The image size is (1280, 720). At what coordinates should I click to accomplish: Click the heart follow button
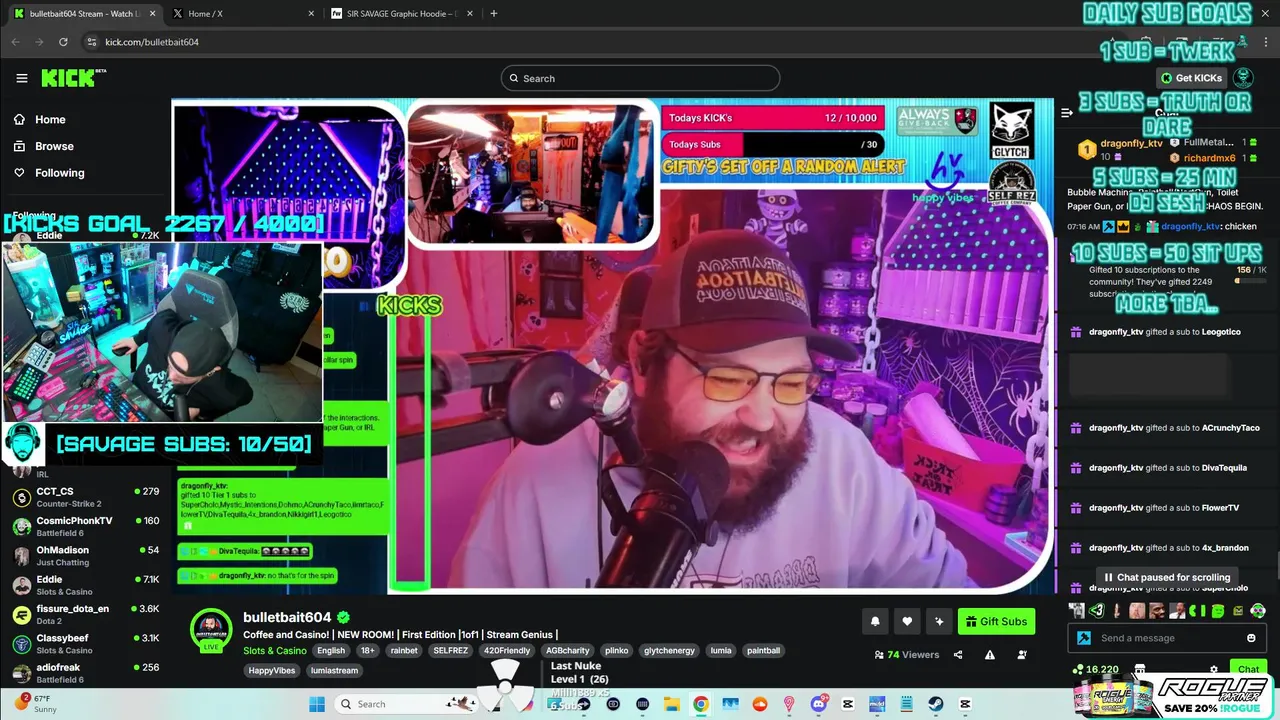point(907,621)
